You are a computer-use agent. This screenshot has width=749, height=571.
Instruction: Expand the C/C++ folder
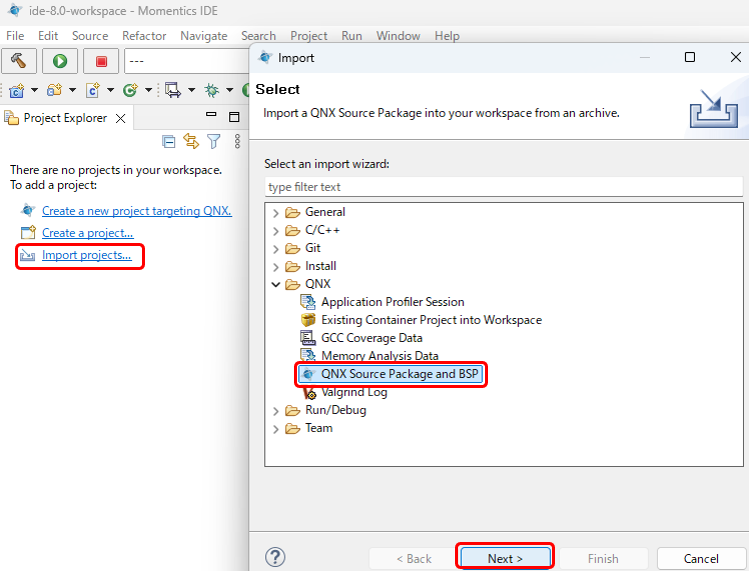click(x=276, y=231)
